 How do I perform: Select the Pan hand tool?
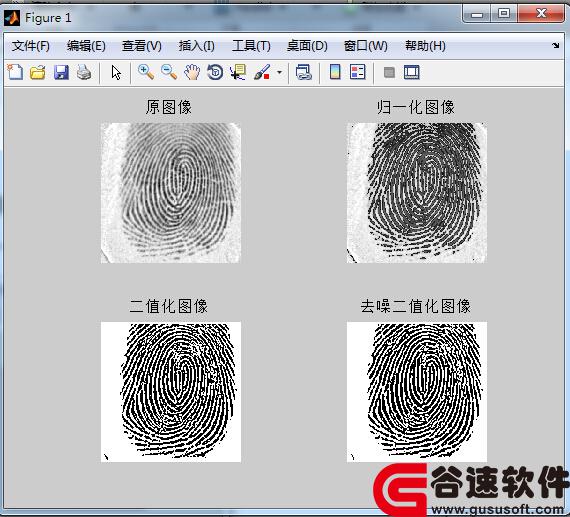click(192, 72)
